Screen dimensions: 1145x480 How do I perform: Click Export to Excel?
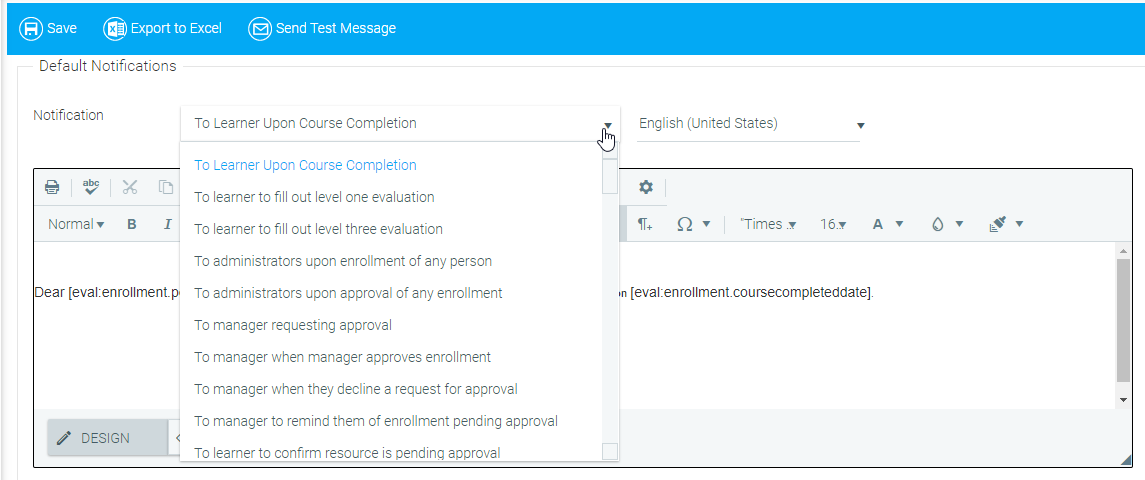tap(163, 28)
